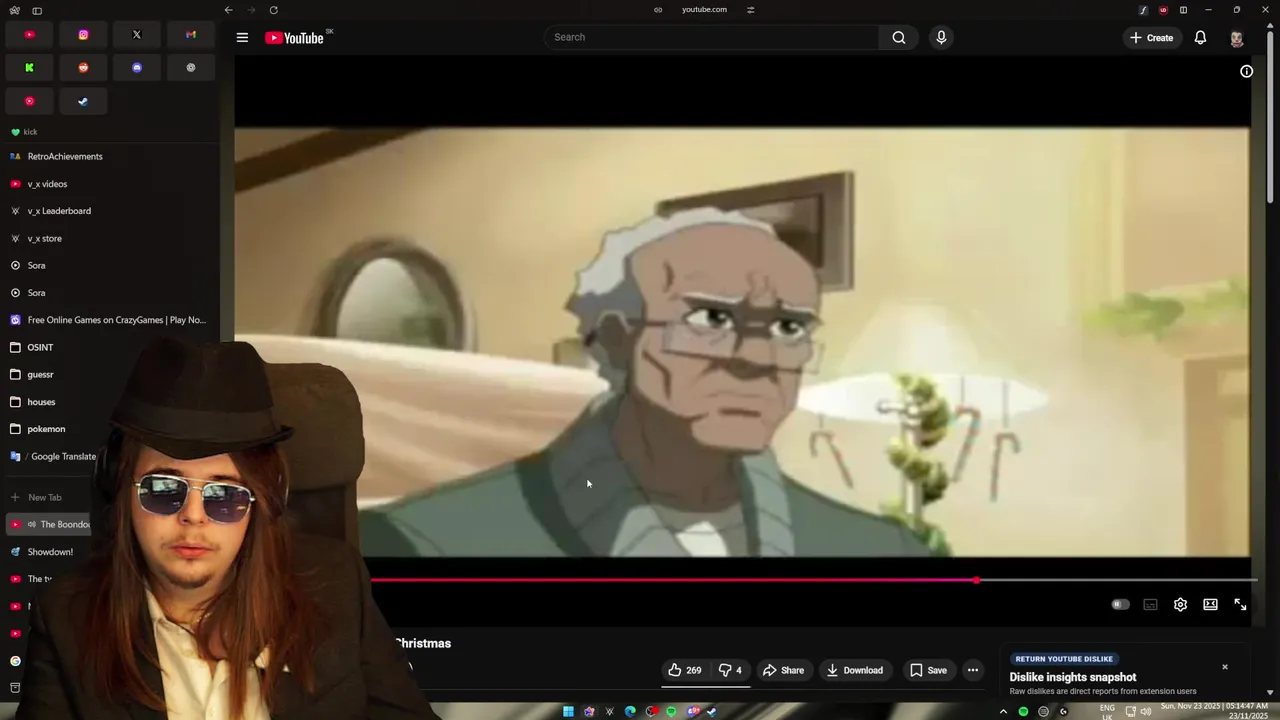
Task: Open volume control in system tray
Action: click(x=1147, y=711)
